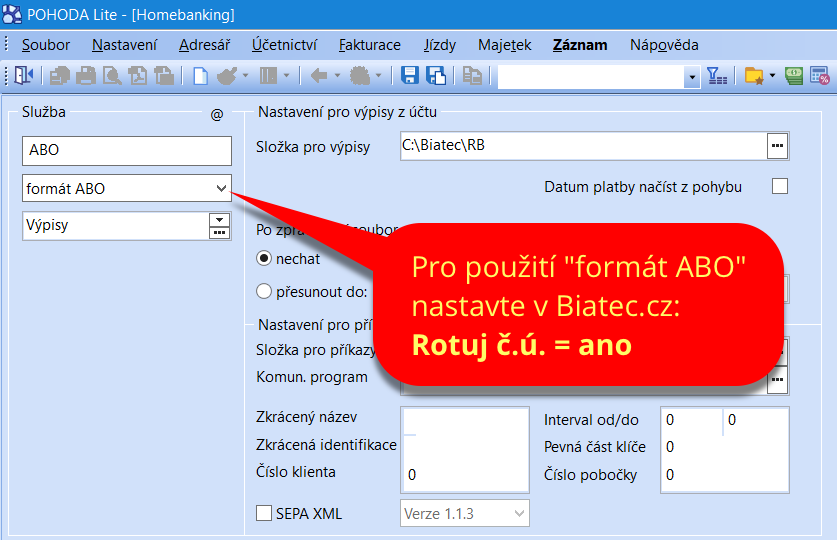The image size is (837, 540).
Task: Click the save-and-copy floppy icon
Action: click(436, 76)
